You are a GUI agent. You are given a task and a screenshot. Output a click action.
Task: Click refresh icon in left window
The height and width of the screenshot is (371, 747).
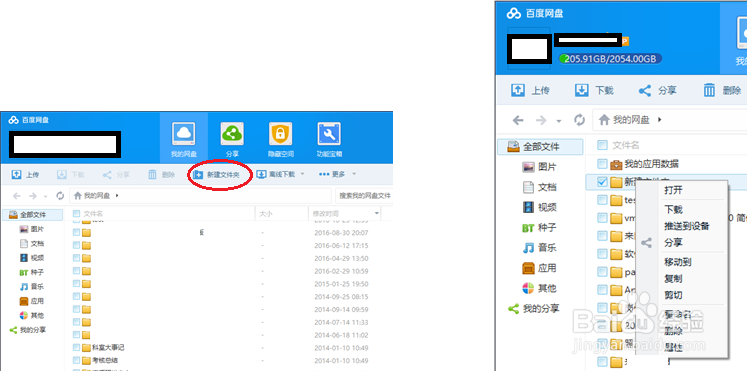[x=60, y=196]
